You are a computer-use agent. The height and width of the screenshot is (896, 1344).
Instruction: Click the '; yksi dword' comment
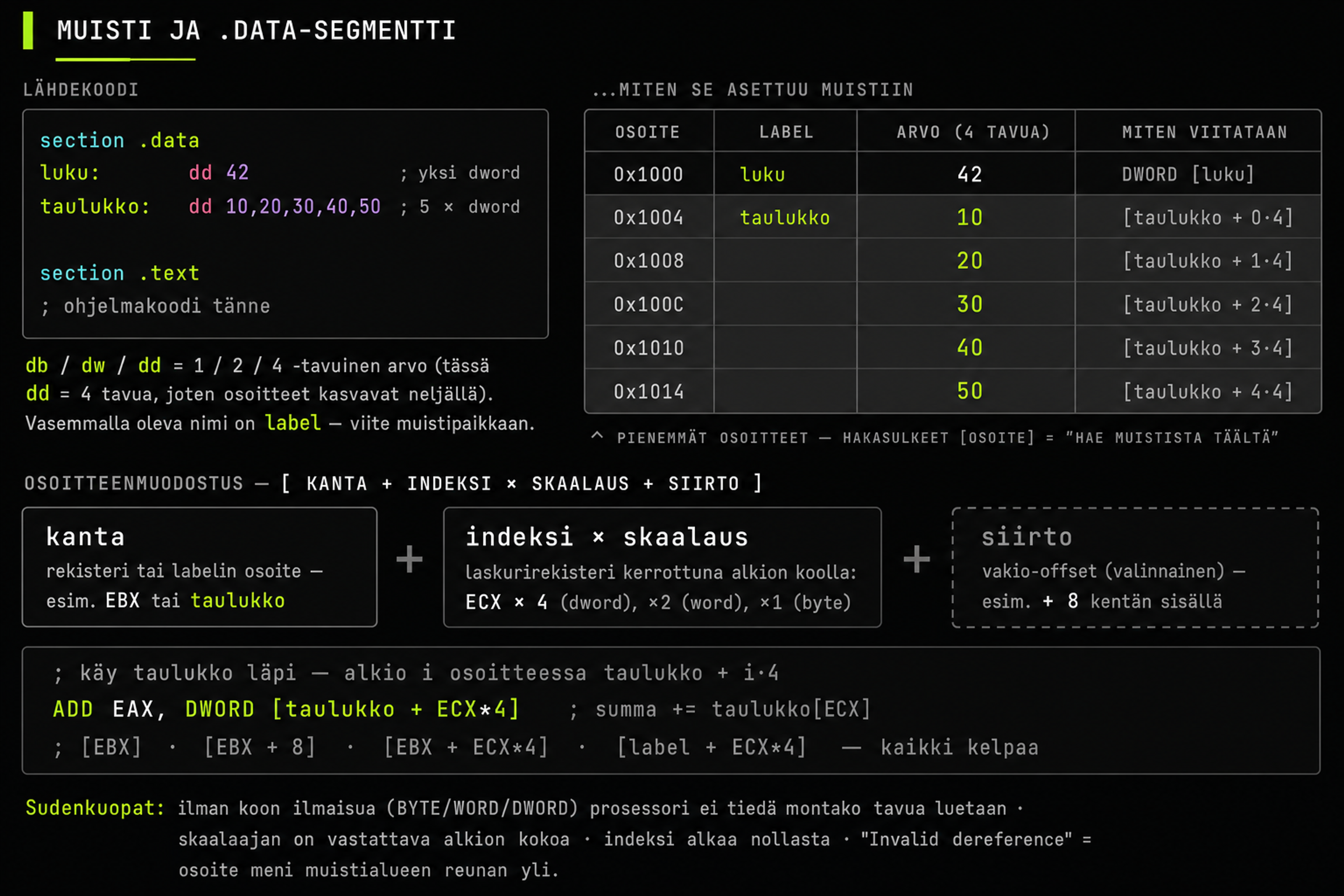(x=460, y=173)
